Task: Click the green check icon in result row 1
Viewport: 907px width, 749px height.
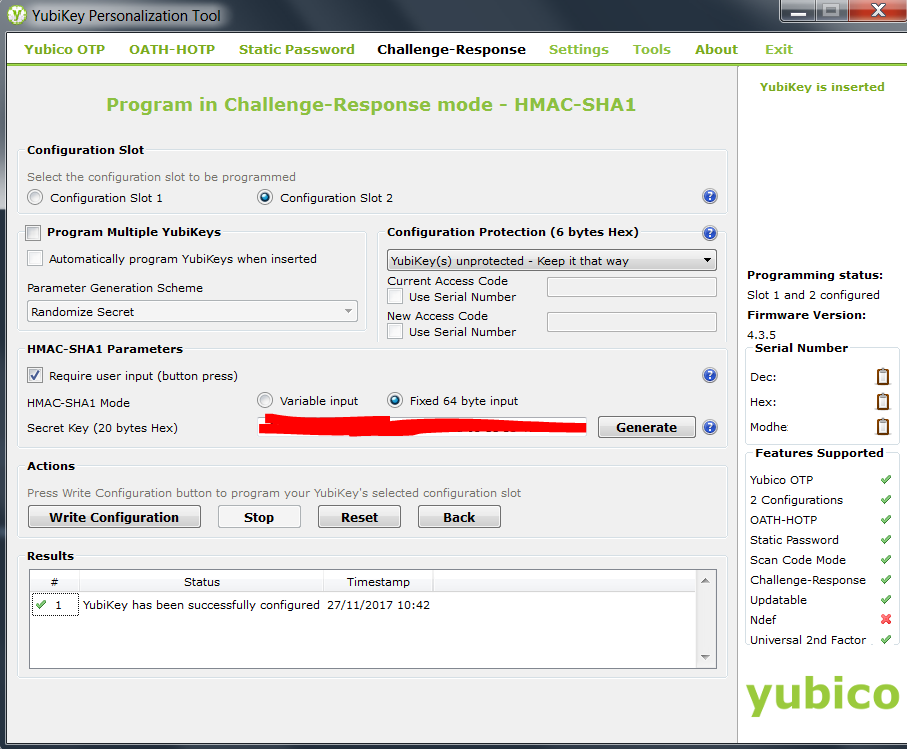Action: (x=41, y=605)
